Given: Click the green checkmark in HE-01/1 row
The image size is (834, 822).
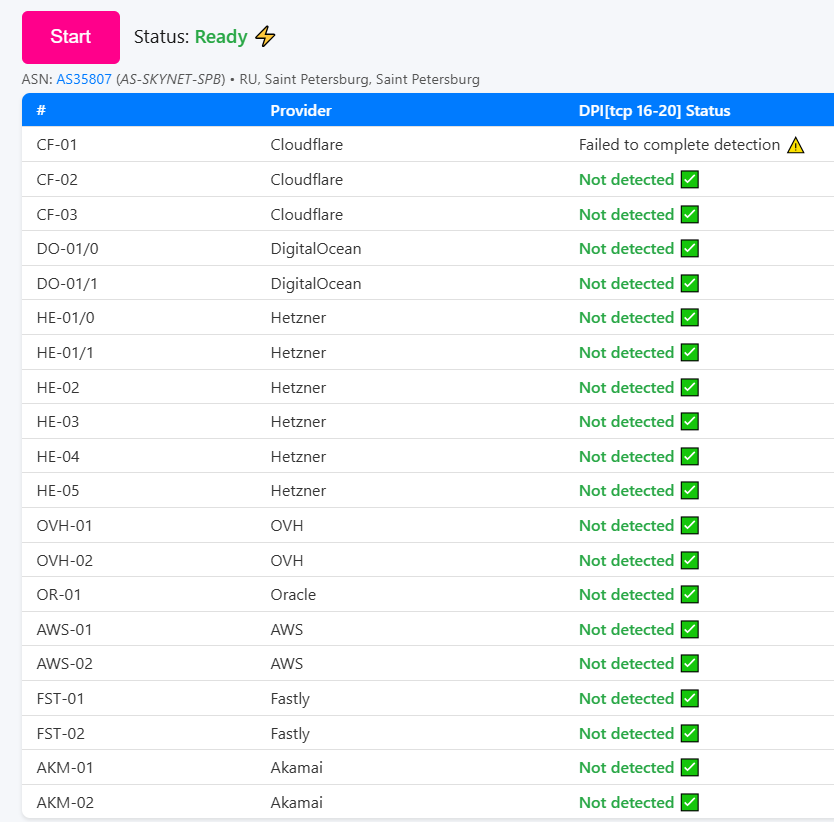Looking at the screenshot, I should [690, 353].
